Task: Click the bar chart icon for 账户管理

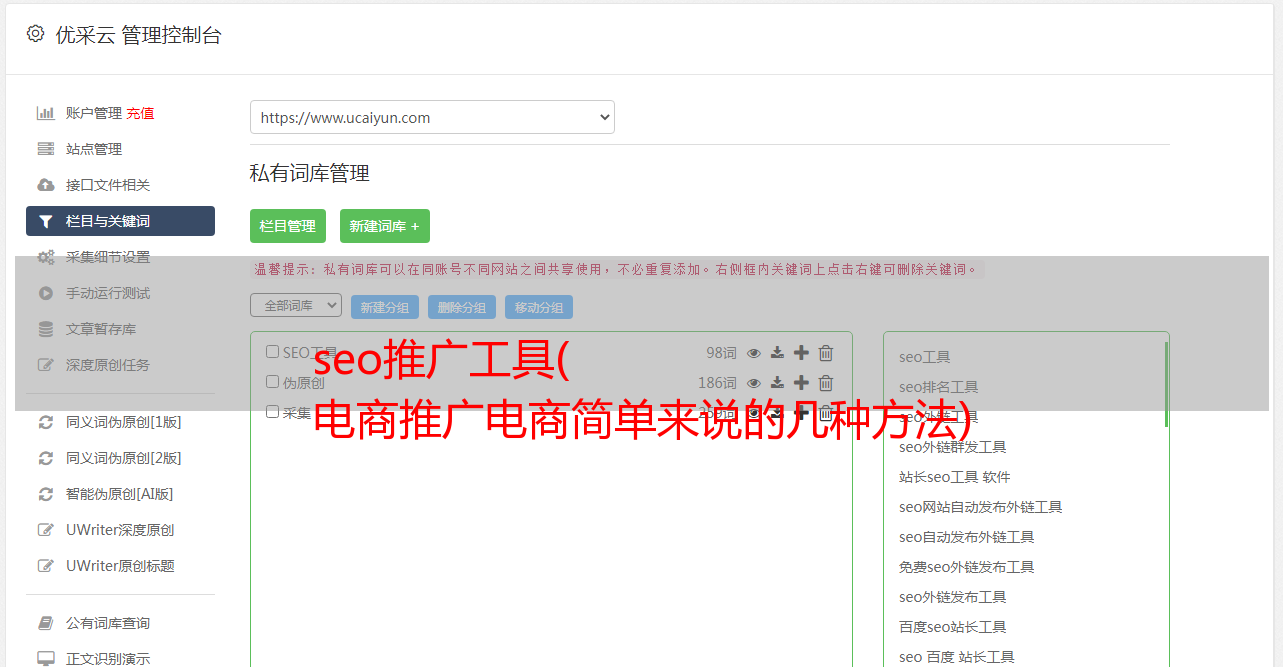Action: 46,113
